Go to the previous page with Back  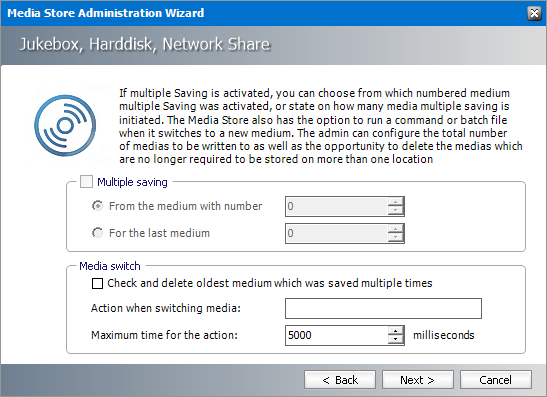click(340, 380)
